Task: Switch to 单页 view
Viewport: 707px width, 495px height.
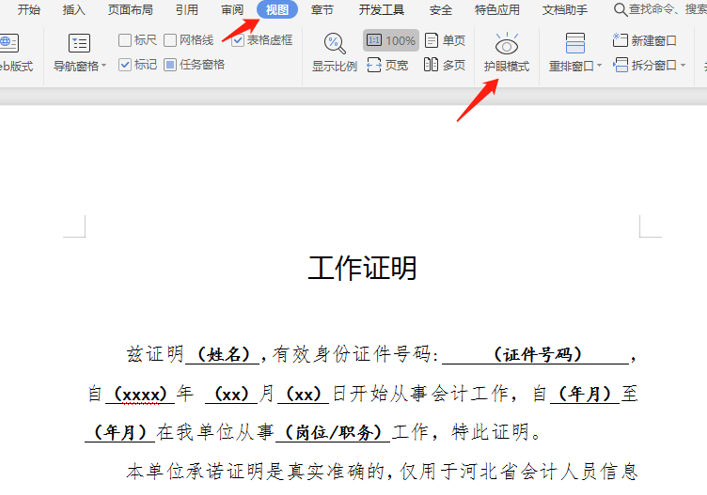Action: tap(445, 41)
